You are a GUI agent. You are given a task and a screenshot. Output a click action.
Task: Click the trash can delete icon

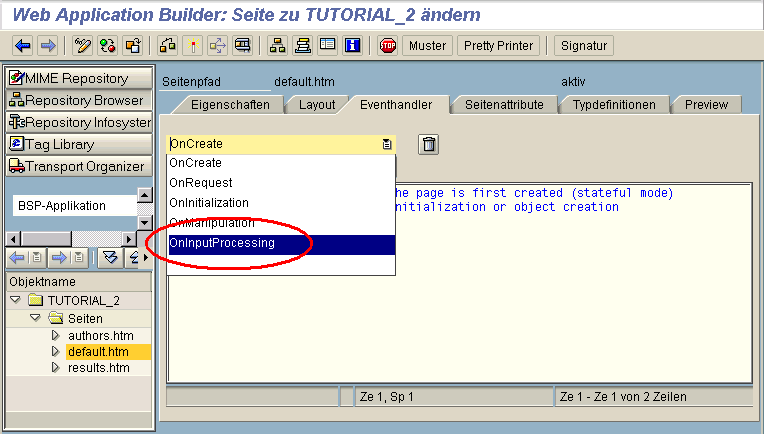(428, 145)
